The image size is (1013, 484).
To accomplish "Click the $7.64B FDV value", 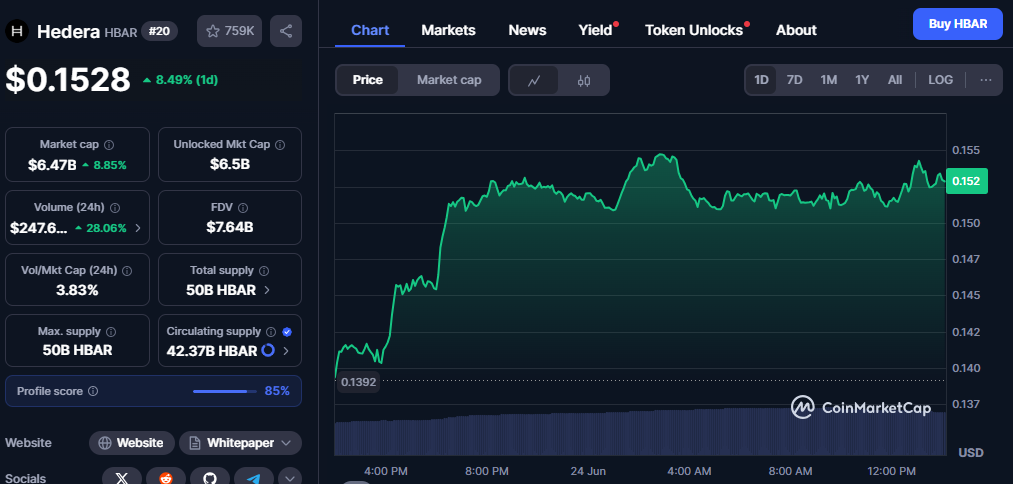I will (229, 227).
